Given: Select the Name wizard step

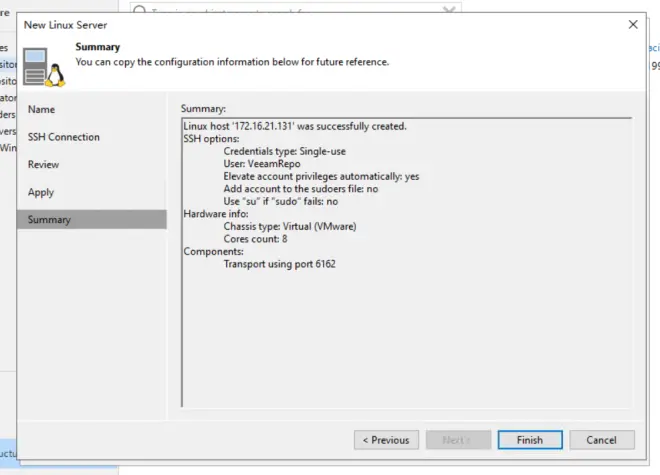Looking at the screenshot, I should coord(41,109).
